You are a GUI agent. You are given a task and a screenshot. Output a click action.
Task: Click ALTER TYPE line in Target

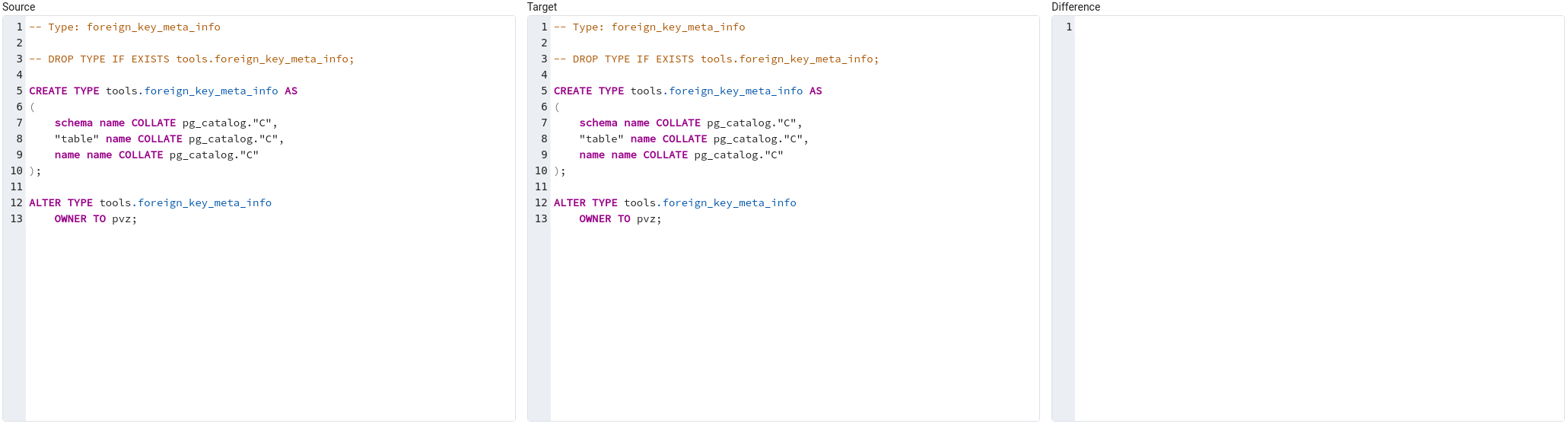[x=676, y=202]
